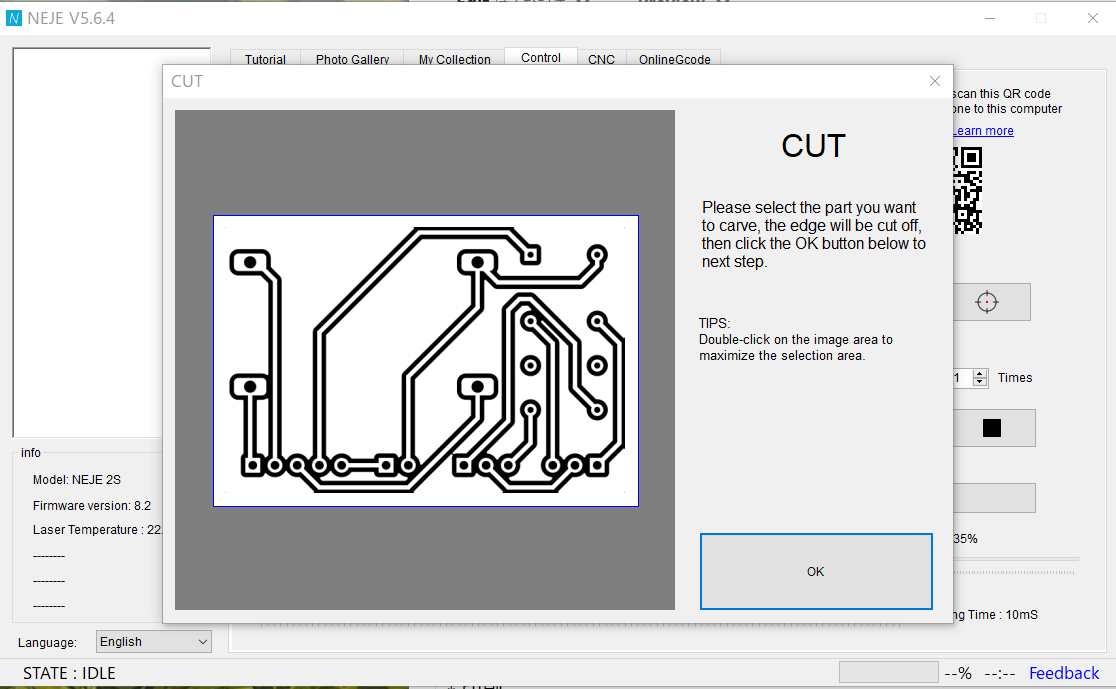Open the Language dropdown showing English
The height and width of the screenshot is (689, 1116).
point(154,641)
